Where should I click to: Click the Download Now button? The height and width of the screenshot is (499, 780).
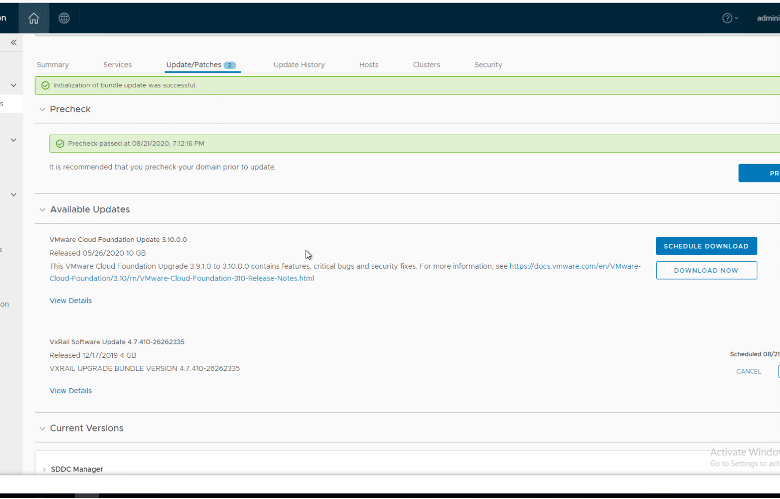pos(706,271)
